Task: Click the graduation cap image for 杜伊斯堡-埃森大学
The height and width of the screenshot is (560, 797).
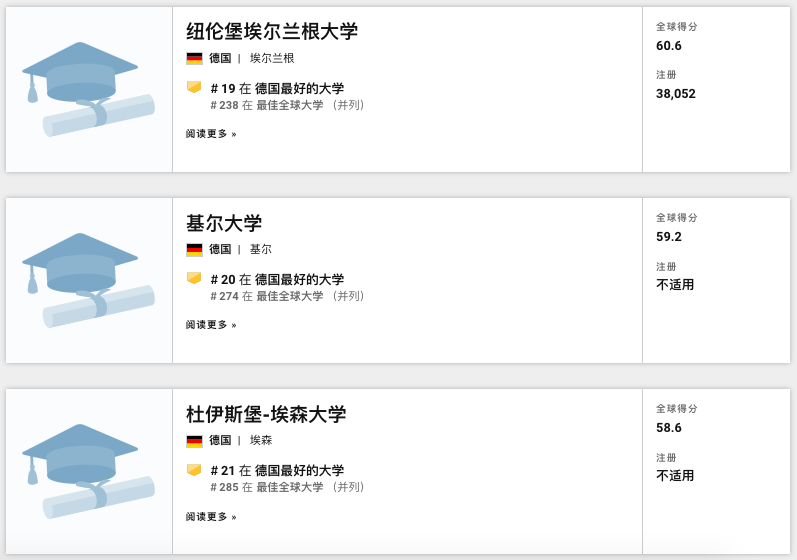Action: pyautogui.click(x=88, y=471)
